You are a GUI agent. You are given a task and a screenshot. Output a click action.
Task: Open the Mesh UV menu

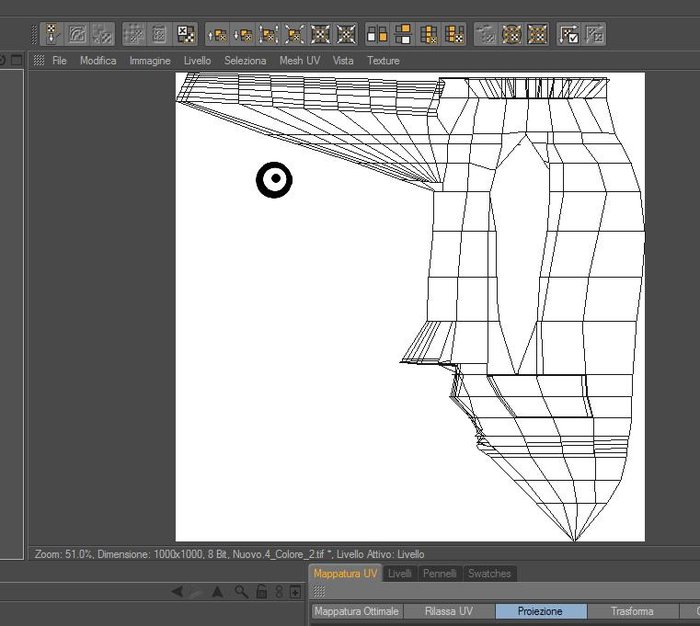(300, 61)
